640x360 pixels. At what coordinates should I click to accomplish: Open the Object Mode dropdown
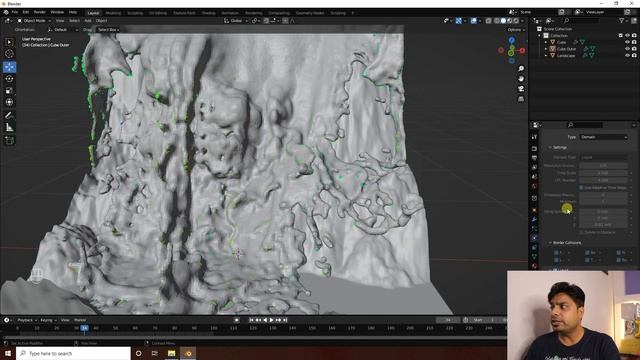[x=34, y=20]
